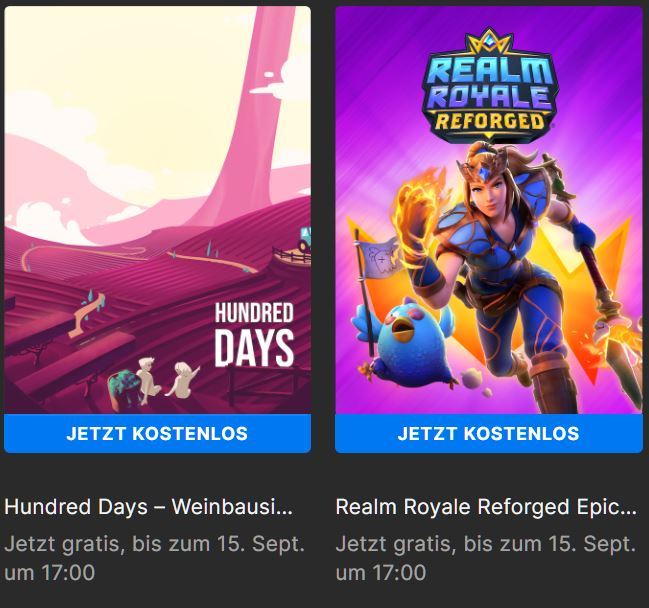
Task: Click the free-until-15-Sept text under Hundred Days
Action: (154, 558)
